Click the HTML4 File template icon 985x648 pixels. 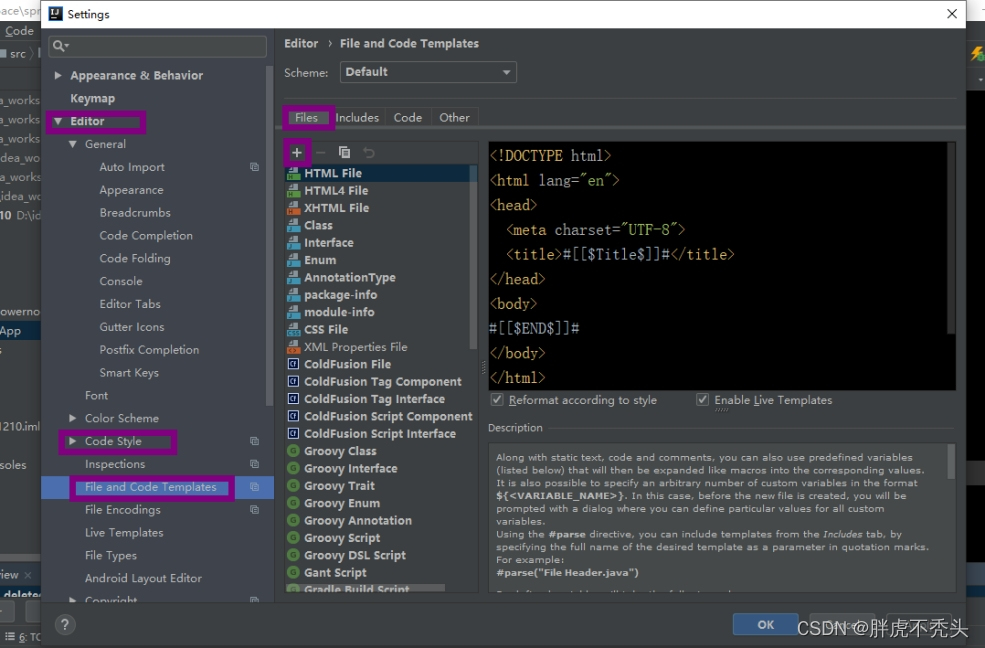point(293,191)
